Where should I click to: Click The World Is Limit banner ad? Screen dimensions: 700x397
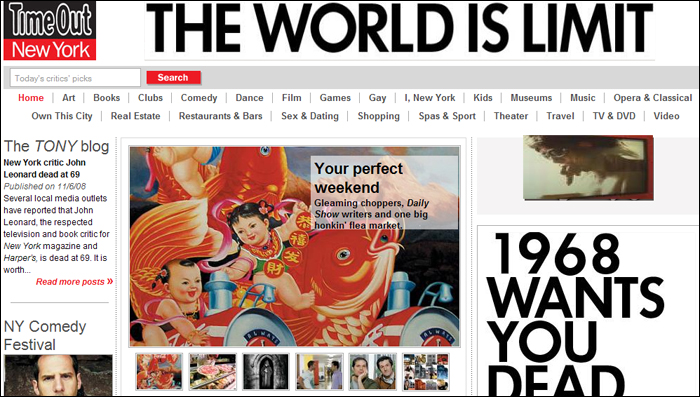(x=400, y=30)
